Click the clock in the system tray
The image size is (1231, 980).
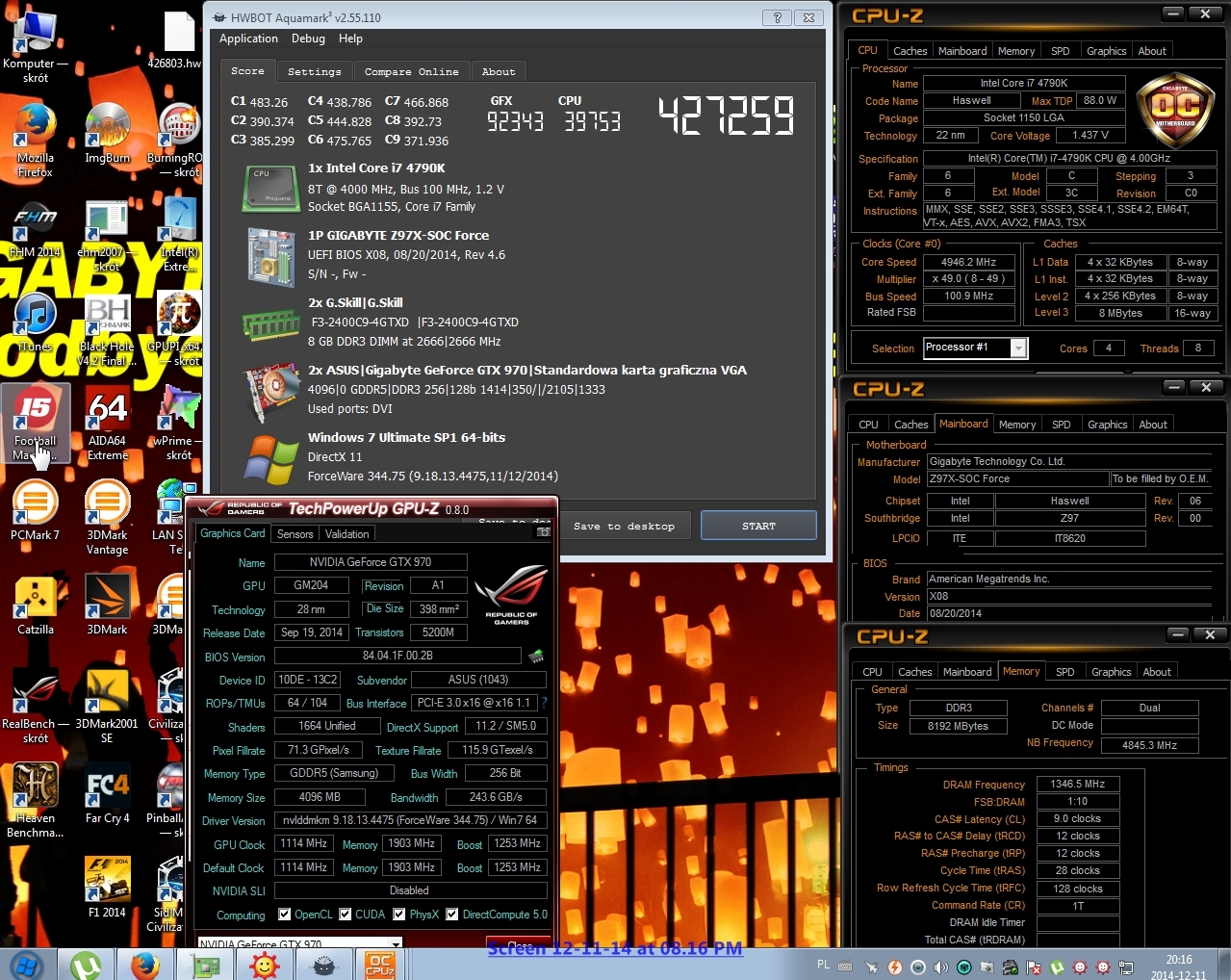coord(1178,967)
